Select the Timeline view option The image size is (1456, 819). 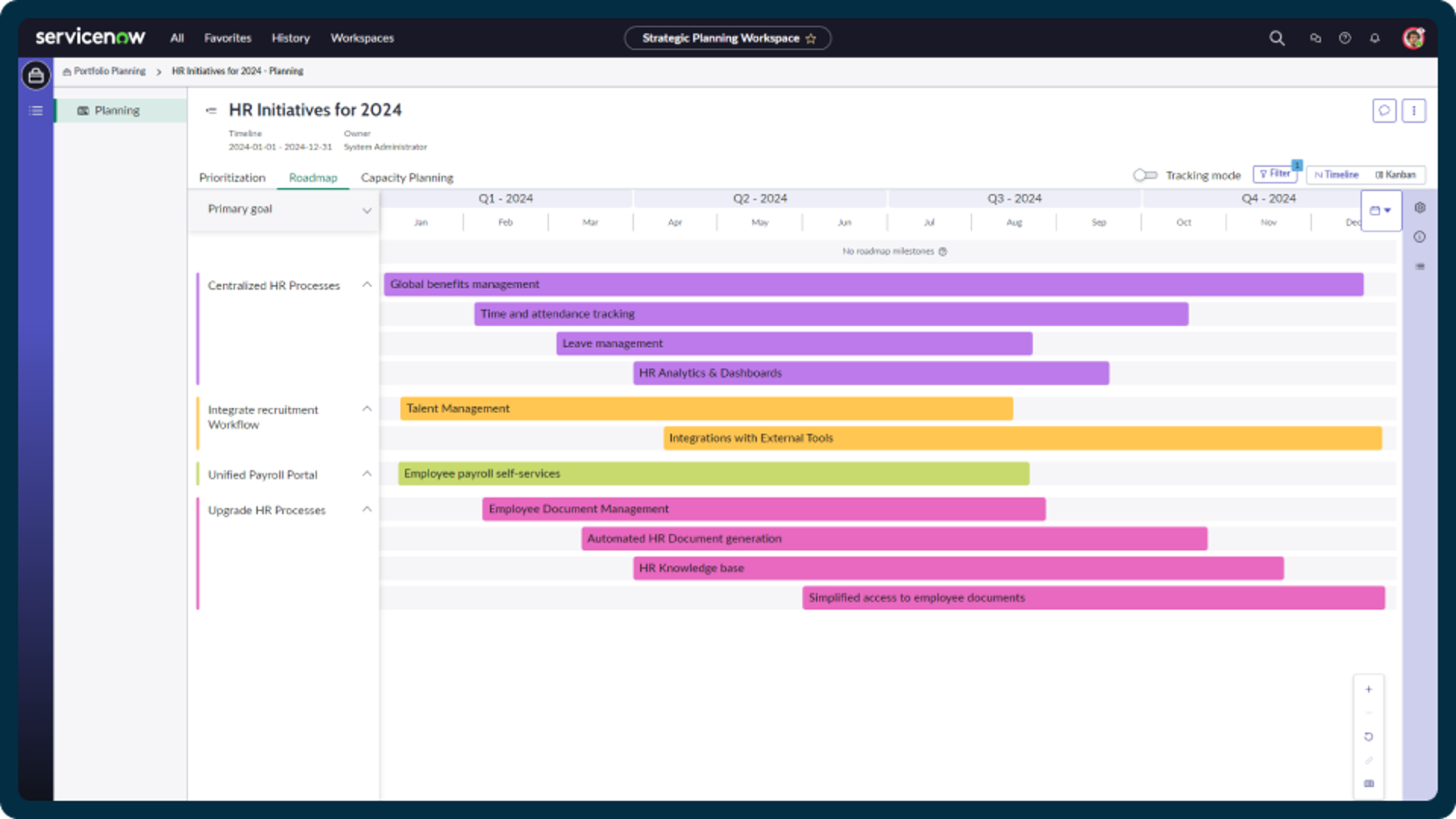1335,174
